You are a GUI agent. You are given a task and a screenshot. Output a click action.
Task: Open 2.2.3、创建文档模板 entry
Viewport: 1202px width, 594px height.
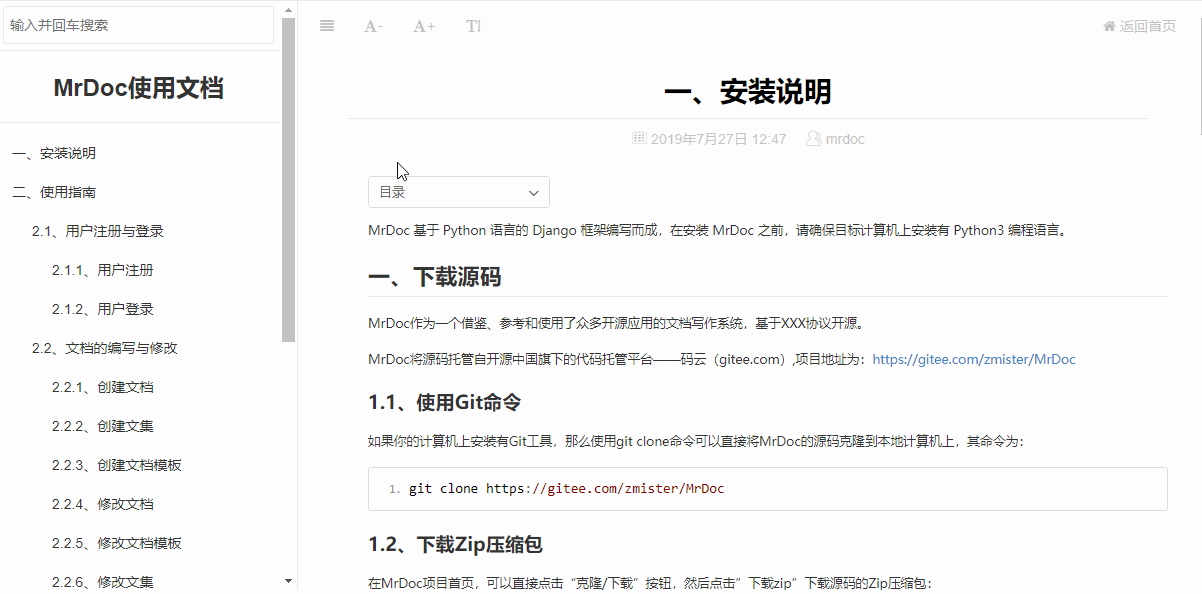click(116, 465)
